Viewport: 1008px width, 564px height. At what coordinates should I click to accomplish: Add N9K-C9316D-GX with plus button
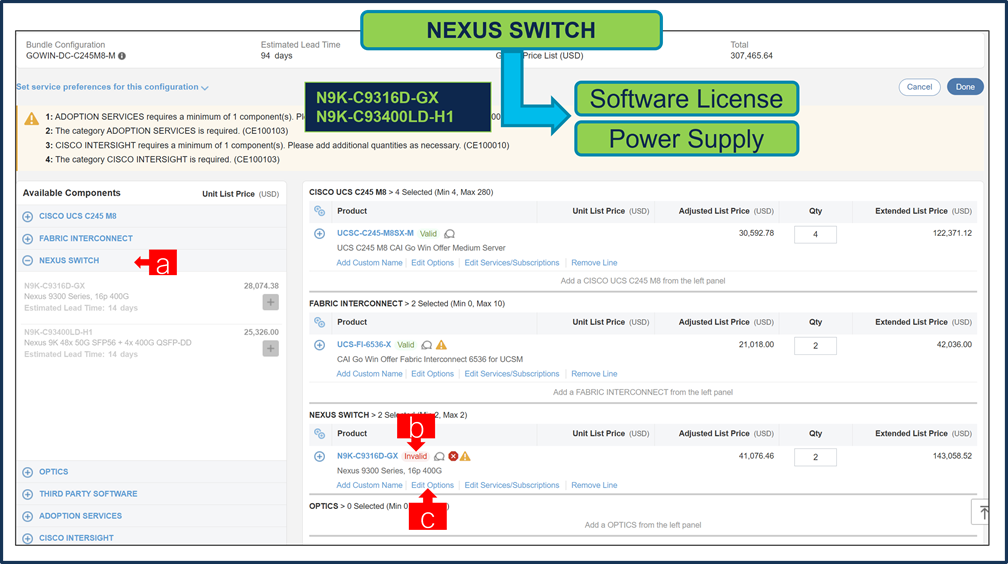271,302
